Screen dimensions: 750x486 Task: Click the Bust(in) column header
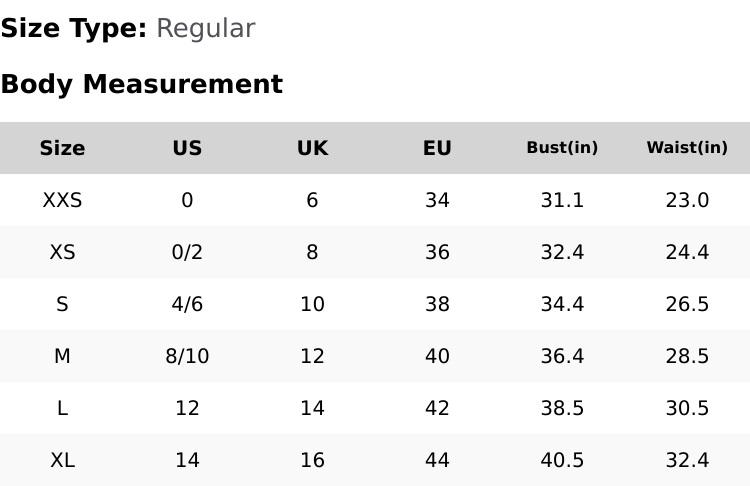pyautogui.click(x=562, y=148)
